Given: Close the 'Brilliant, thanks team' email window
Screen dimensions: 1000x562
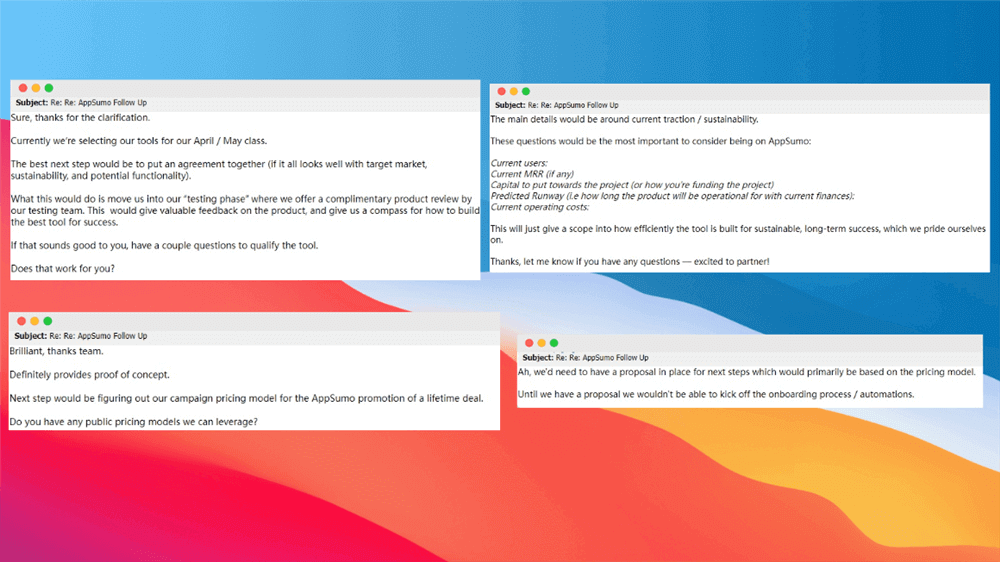Looking at the screenshot, I should coord(22,322).
